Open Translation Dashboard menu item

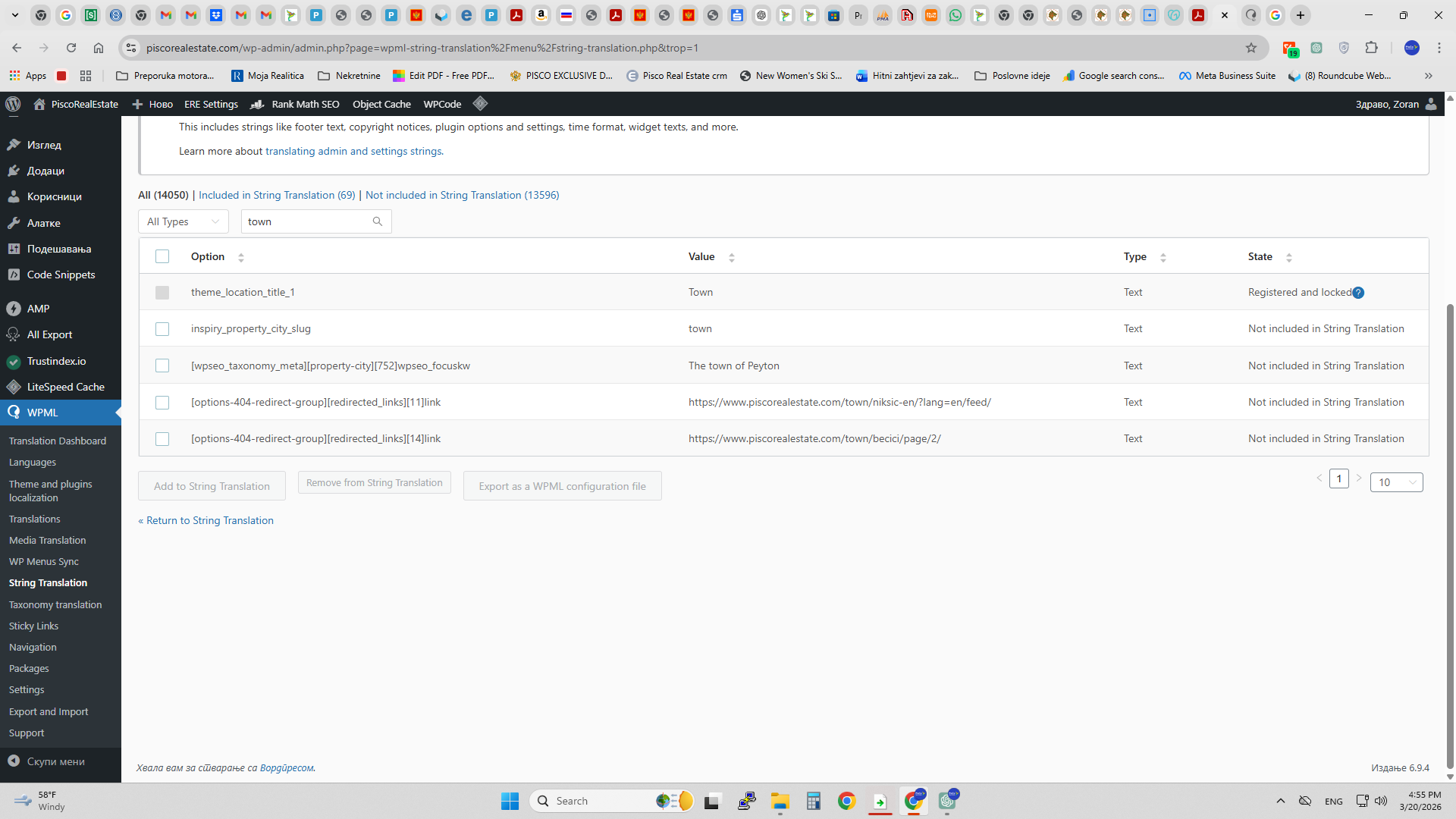pyautogui.click(x=58, y=441)
